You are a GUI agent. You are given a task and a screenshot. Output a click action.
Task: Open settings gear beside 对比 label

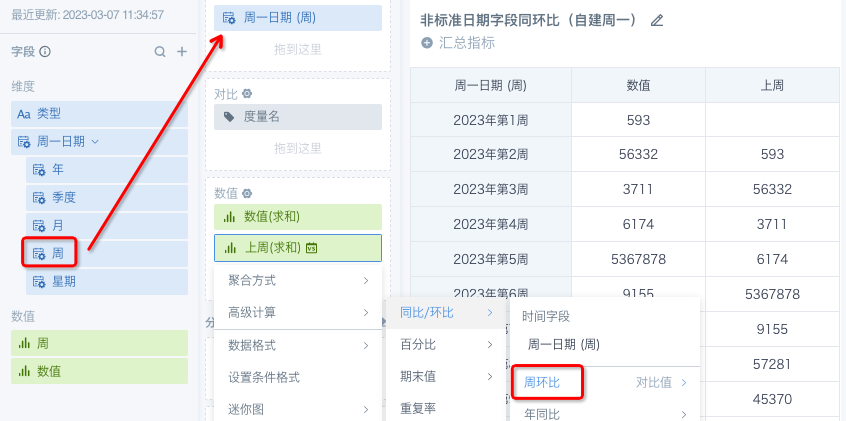247,94
